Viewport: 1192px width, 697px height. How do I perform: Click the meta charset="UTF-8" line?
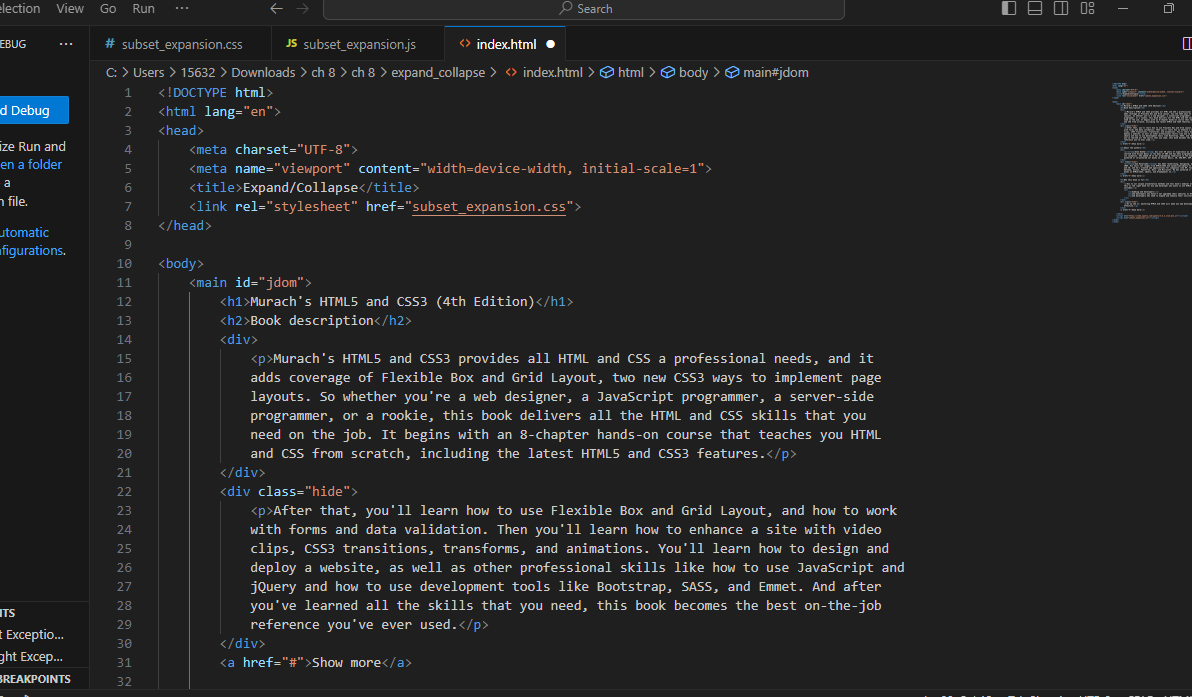tap(274, 150)
